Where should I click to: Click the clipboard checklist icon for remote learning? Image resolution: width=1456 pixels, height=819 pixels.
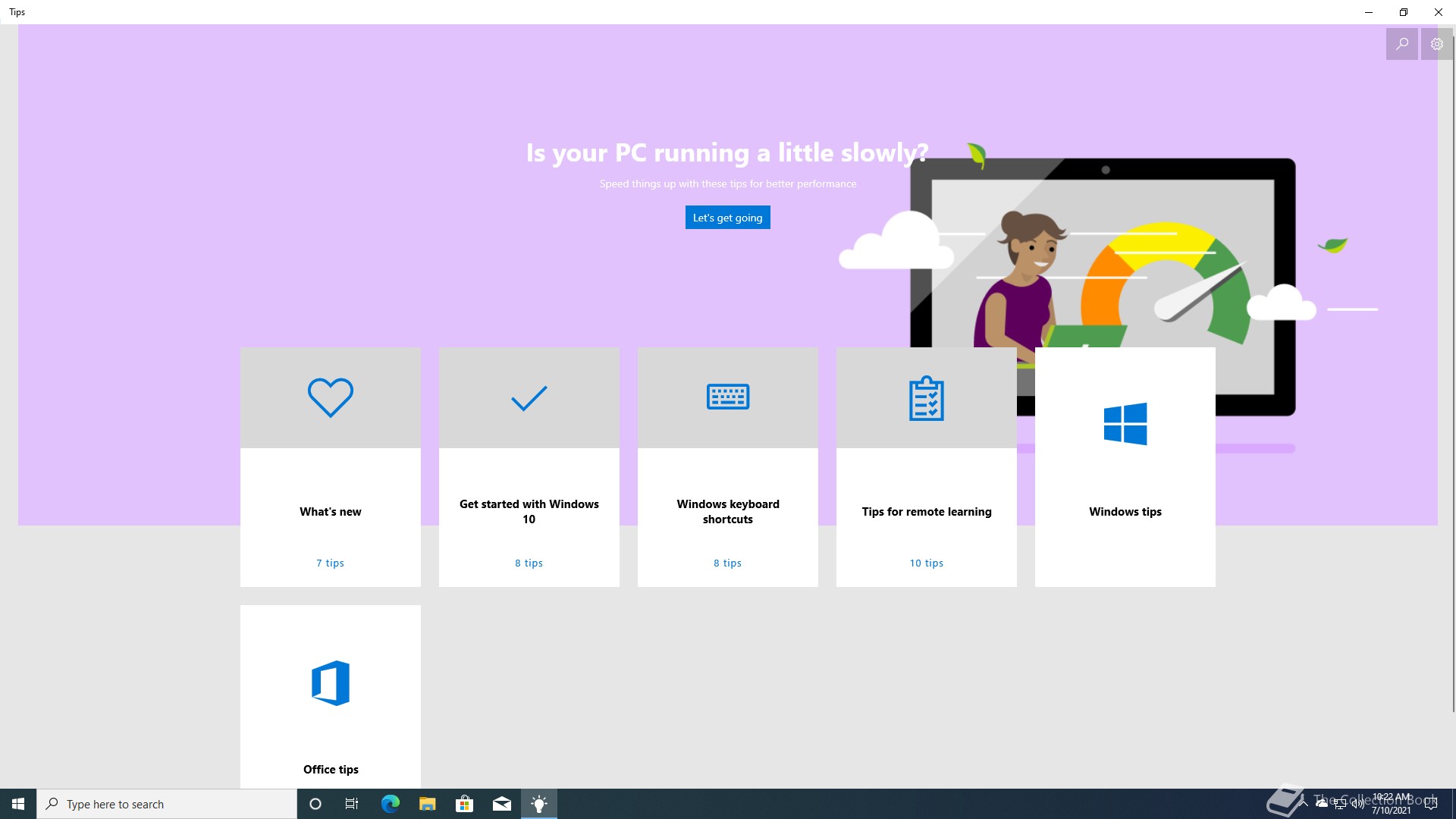click(927, 398)
